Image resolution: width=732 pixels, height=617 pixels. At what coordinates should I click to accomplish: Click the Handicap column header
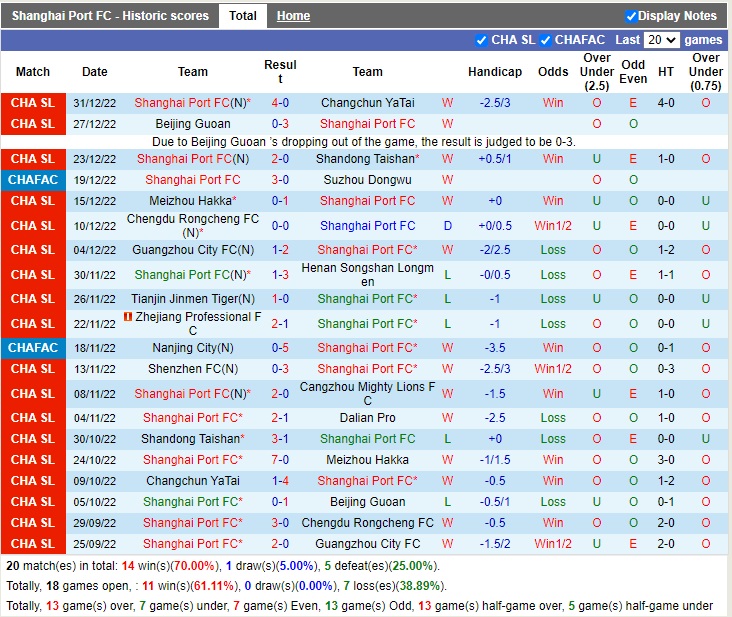pyautogui.click(x=494, y=72)
